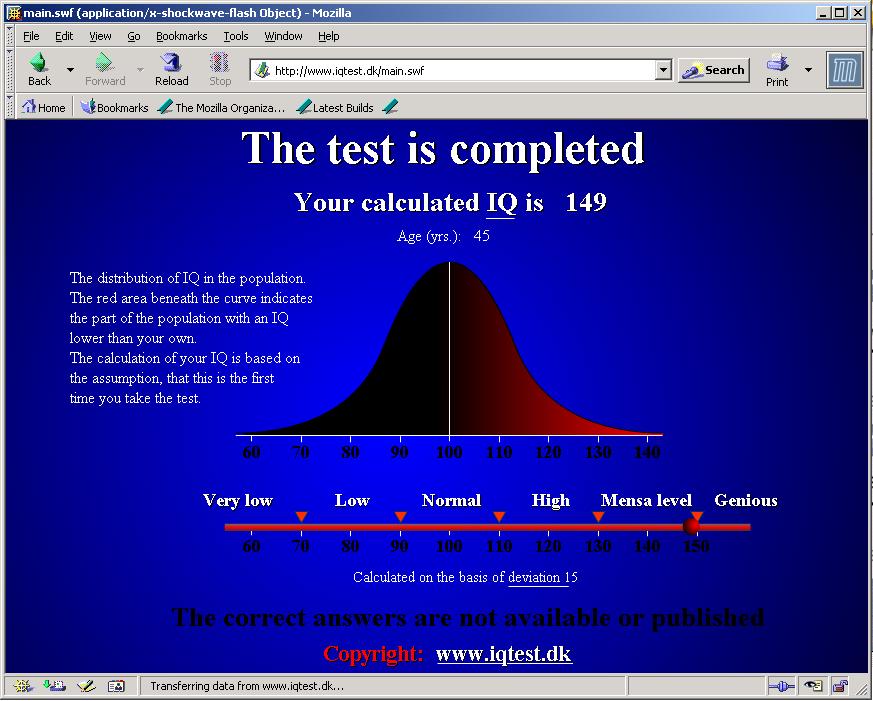
Task: Click the status text 'Transferring data from www.iqtest.dk...'
Action: (x=247, y=686)
